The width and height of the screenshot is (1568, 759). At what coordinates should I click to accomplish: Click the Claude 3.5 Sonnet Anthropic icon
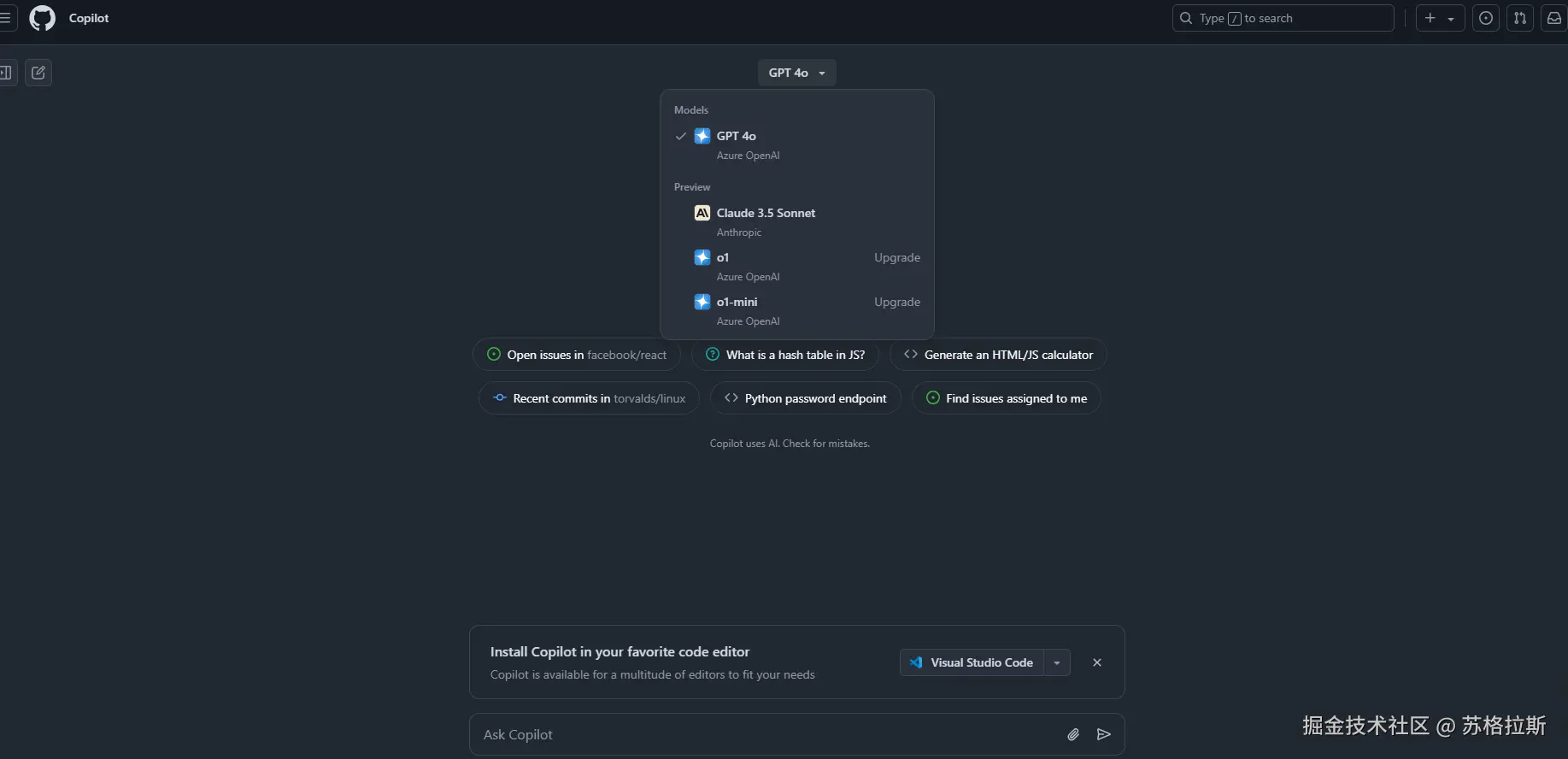click(x=702, y=213)
